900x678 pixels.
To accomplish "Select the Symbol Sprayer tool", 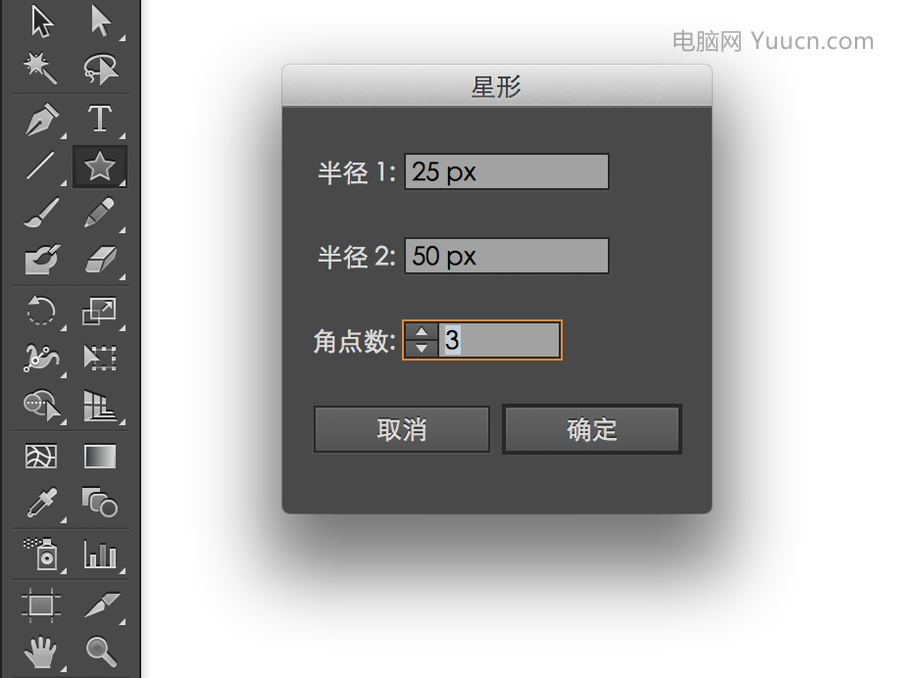I will (x=41, y=553).
